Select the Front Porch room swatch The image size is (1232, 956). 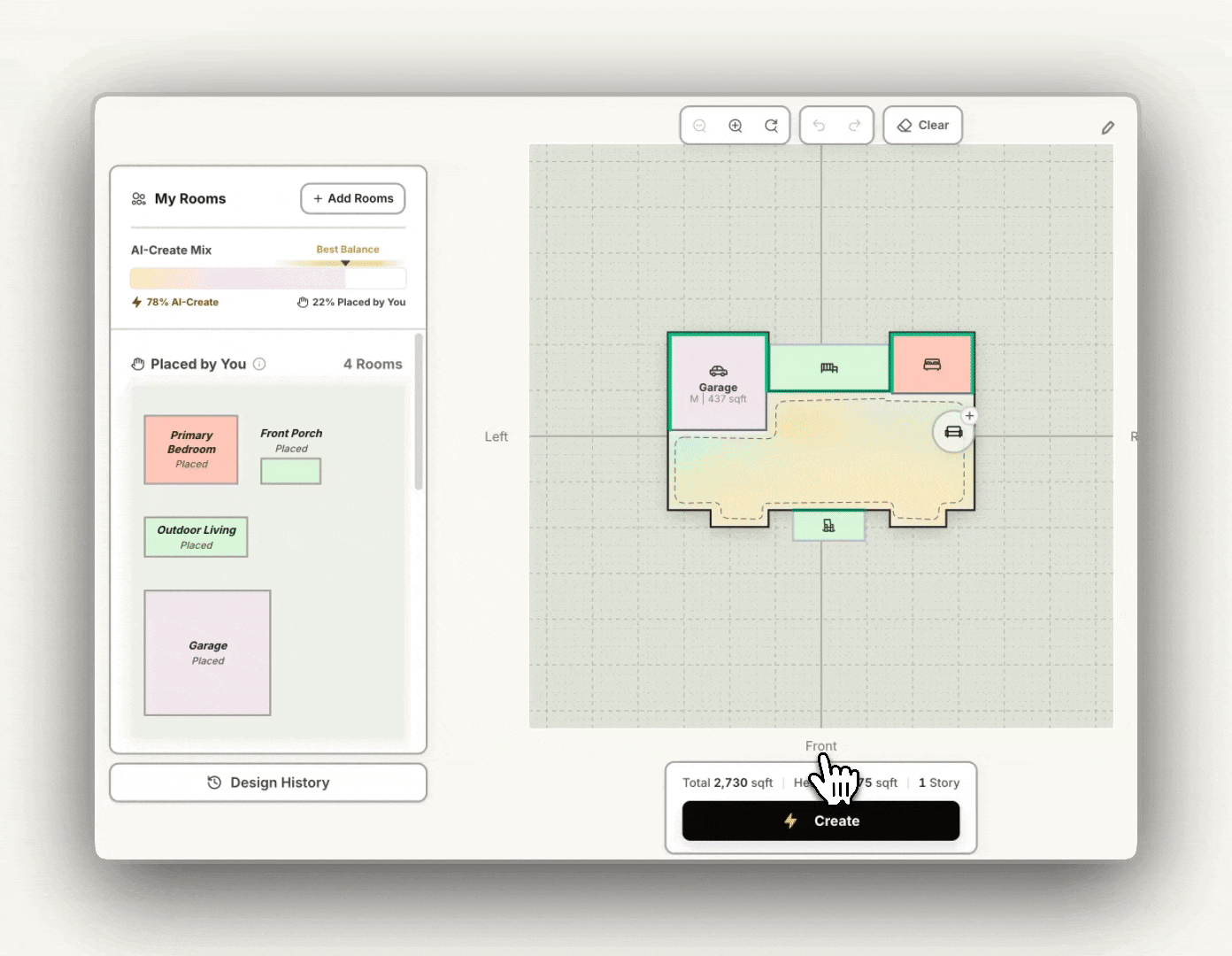point(290,471)
